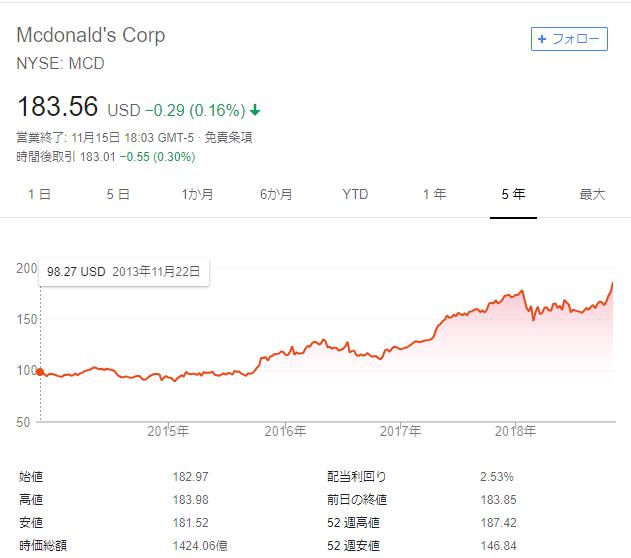Click the 183.56 stock price value
Viewport: 631px width, 558px height.
point(59,107)
